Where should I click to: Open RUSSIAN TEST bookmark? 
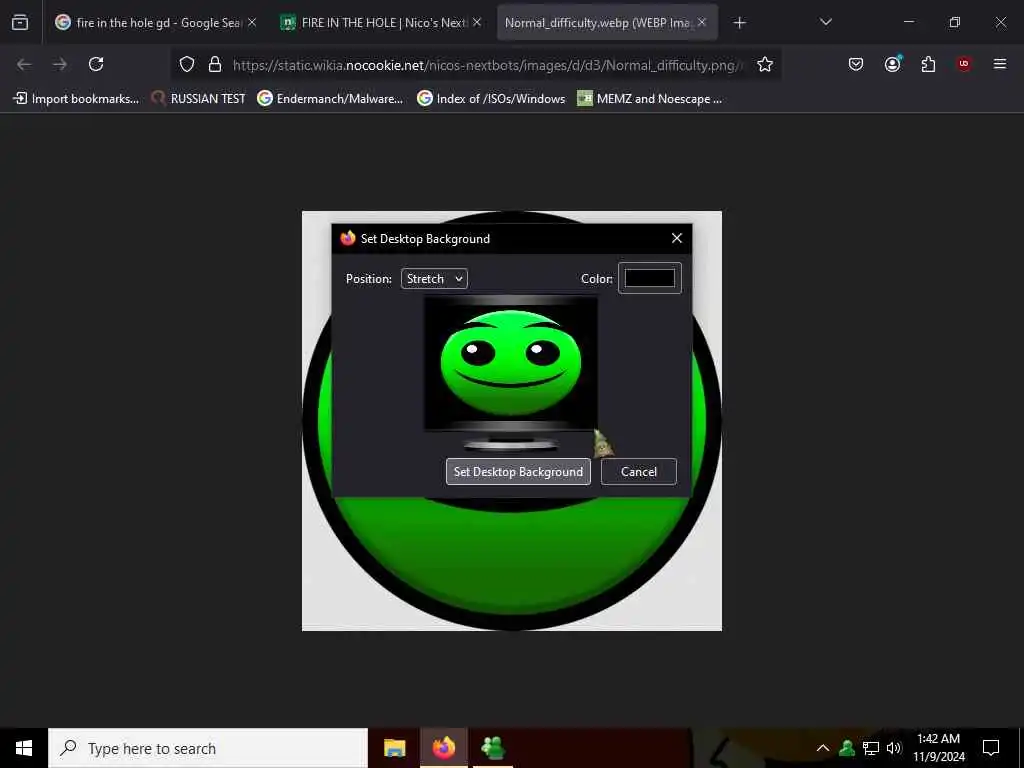click(199, 99)
